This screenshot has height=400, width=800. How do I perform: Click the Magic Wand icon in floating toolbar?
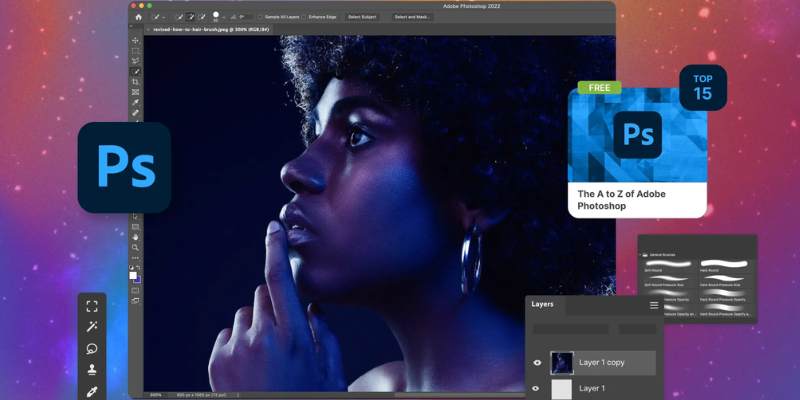[x=92, y=327]
